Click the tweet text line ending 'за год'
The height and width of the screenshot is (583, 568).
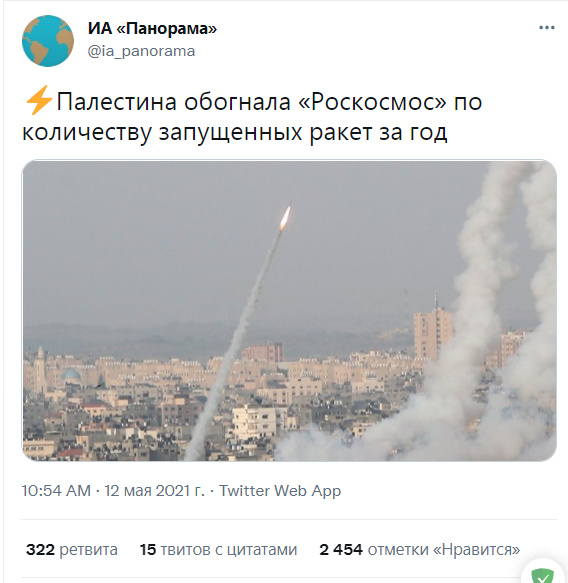(x=235, y=132)
